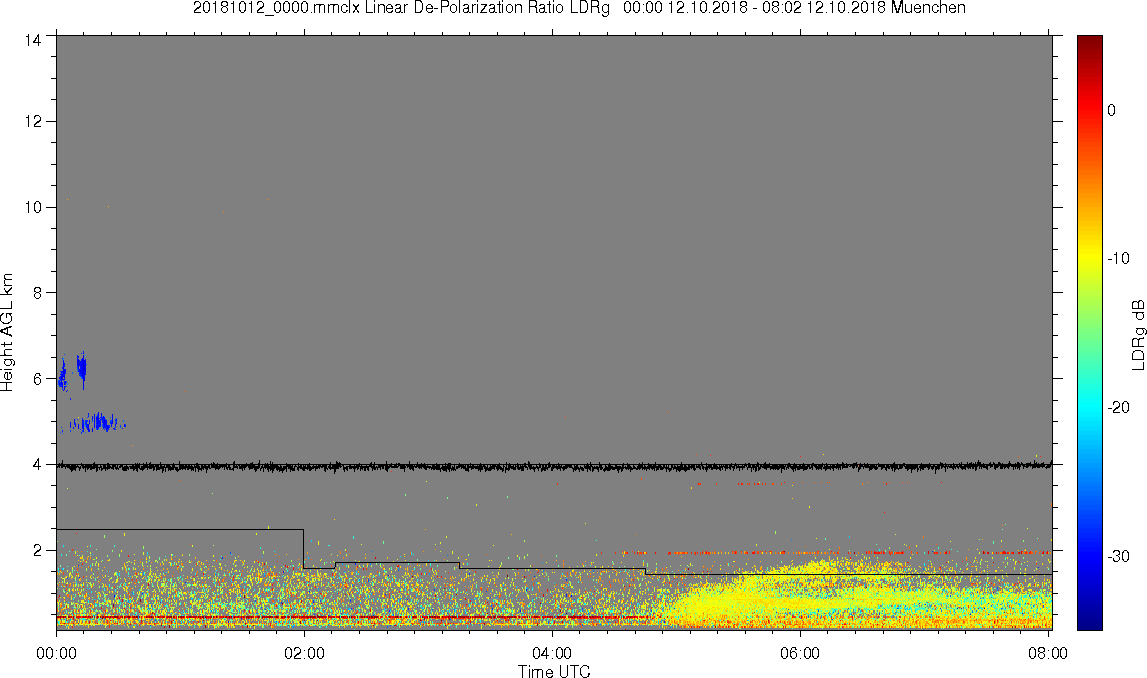The width and height of the screenshot is (1147, 678).
Task: Click the 'Height AGL km' y-axis label
Action: 7,333
